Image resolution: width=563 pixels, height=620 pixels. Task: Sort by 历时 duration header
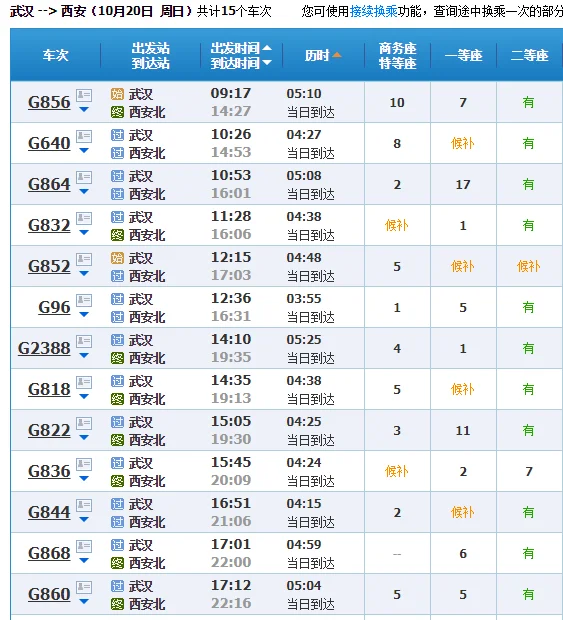pyautogui.click(x=323, y=55)
